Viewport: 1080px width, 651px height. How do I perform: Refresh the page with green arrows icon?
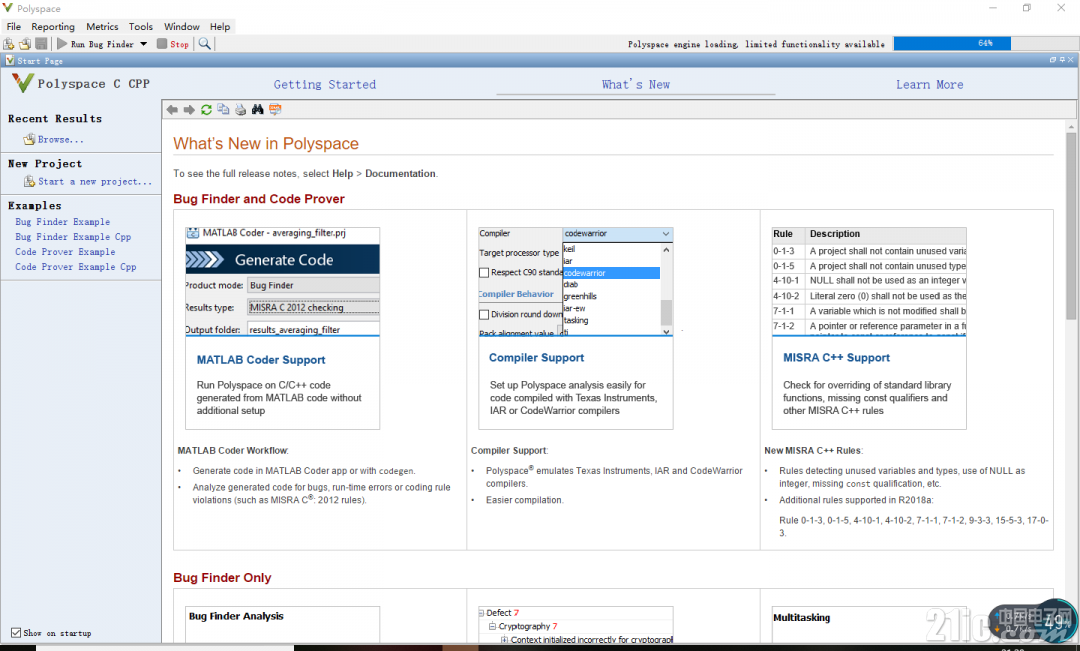(x=206, y=110)
